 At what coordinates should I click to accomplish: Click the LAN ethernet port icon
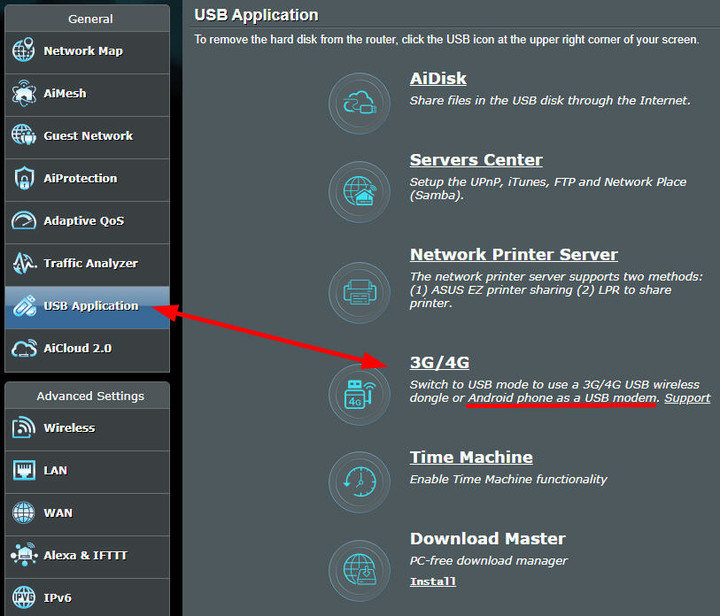tap(24, 470)
